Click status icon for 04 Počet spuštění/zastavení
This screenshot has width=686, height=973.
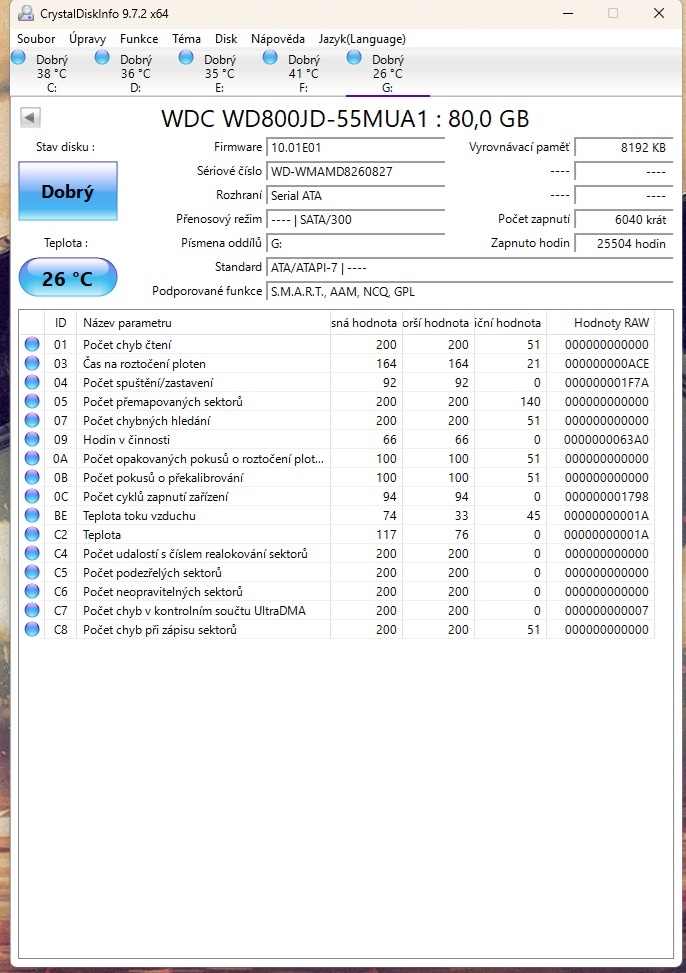[x=32, y=382]
